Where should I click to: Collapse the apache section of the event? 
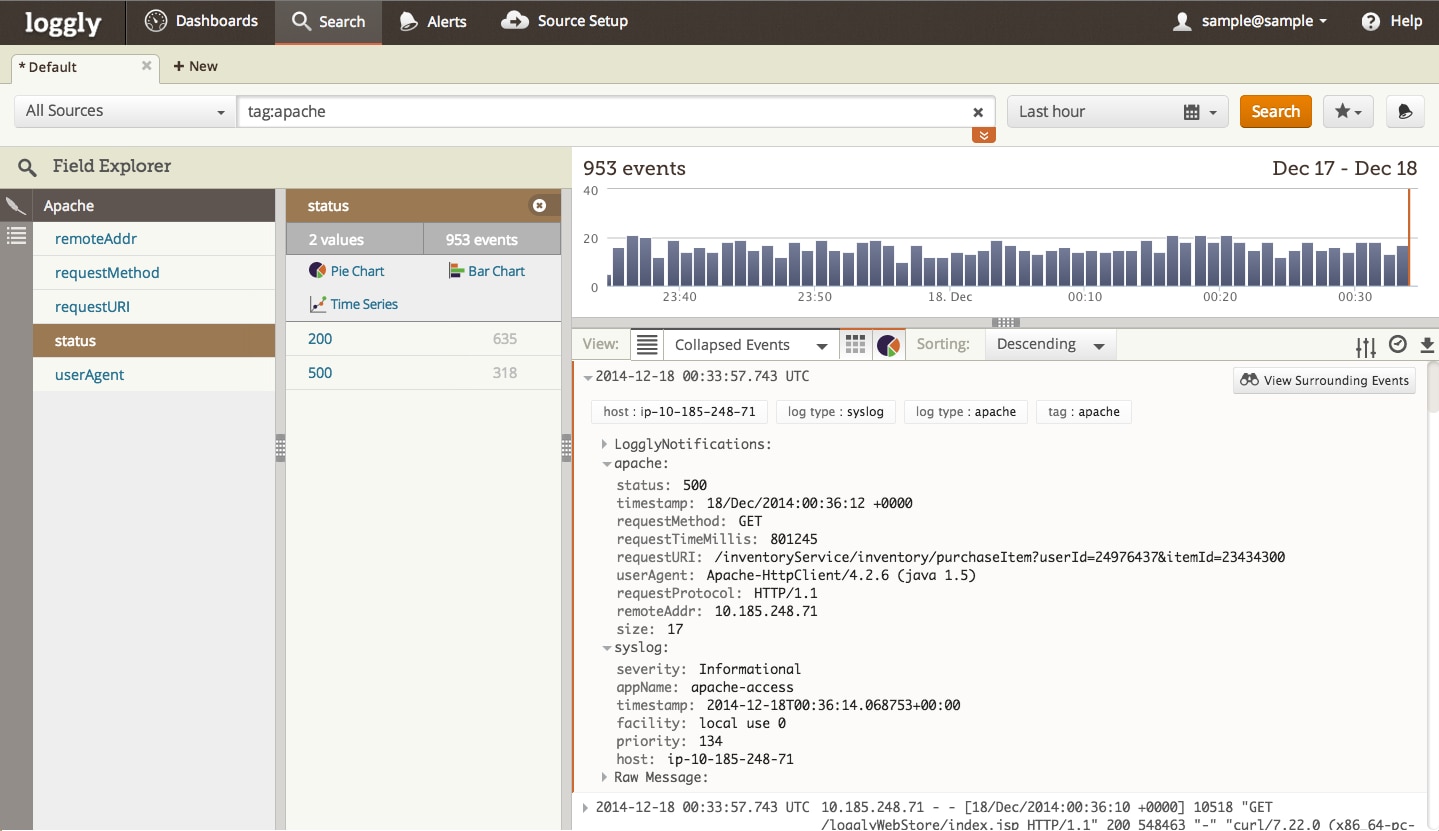pos(607,464)
